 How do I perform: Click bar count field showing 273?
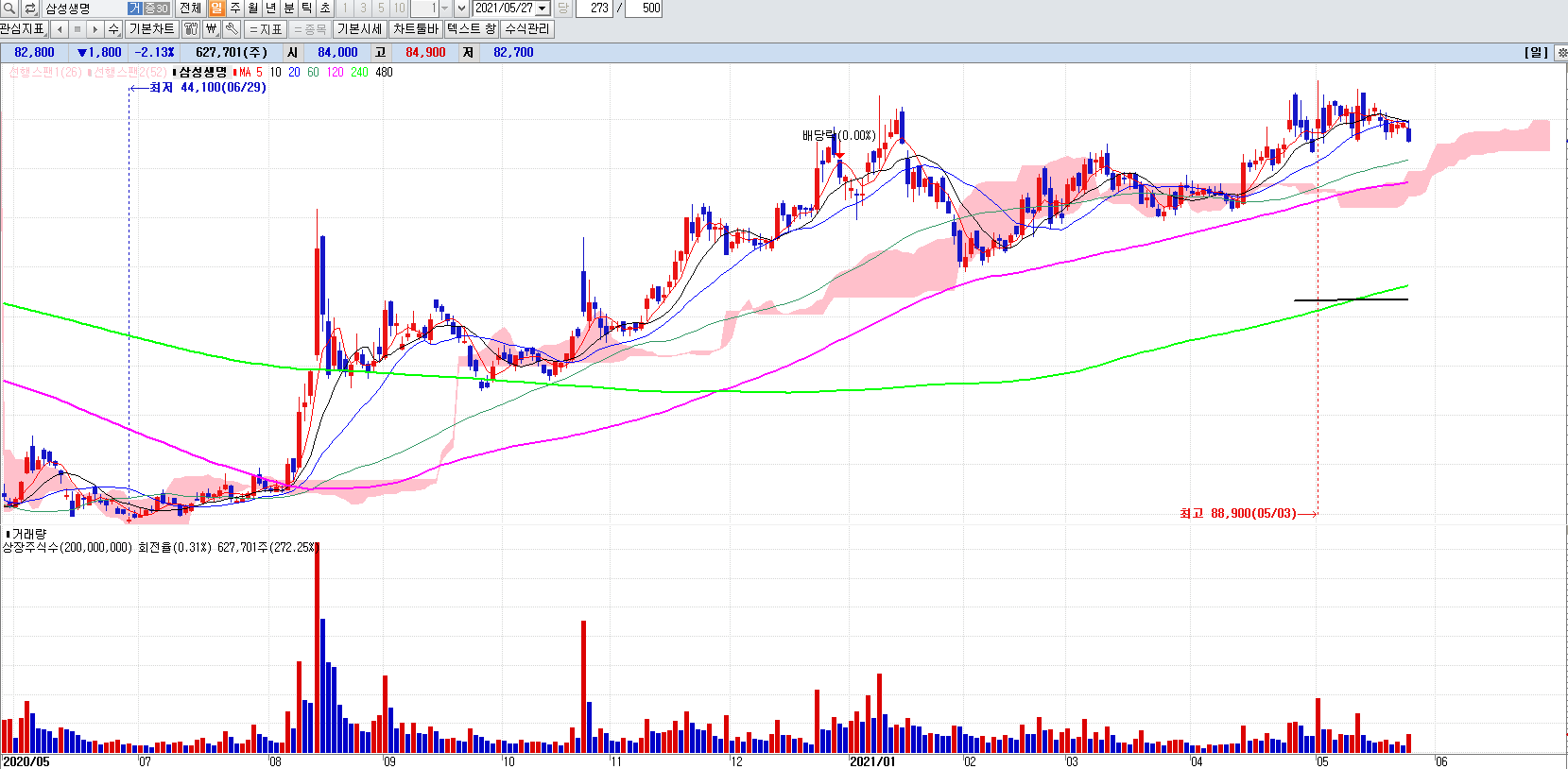[x=594, y=9]
